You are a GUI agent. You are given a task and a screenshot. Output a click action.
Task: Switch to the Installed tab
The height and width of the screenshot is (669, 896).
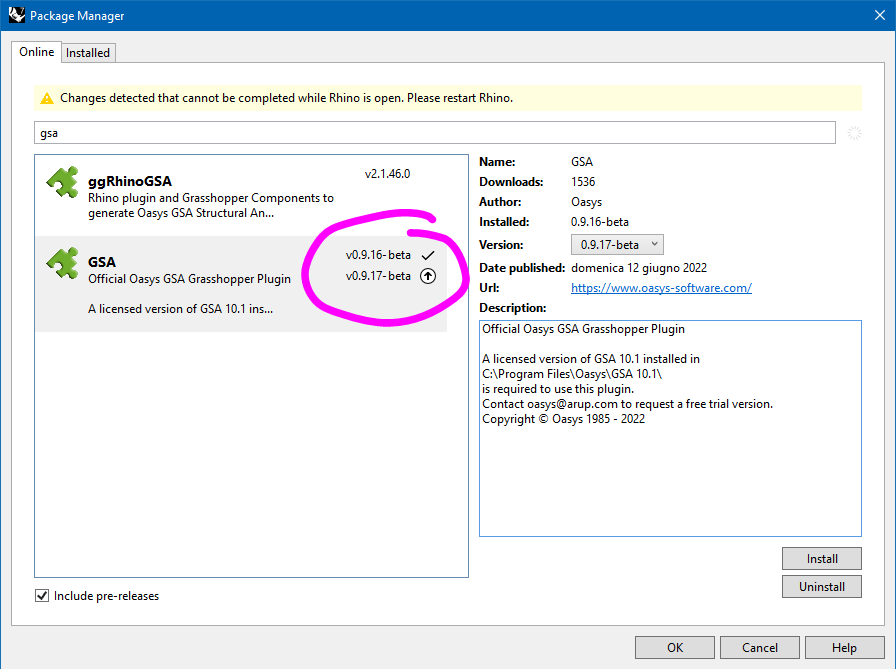[88, 53]
